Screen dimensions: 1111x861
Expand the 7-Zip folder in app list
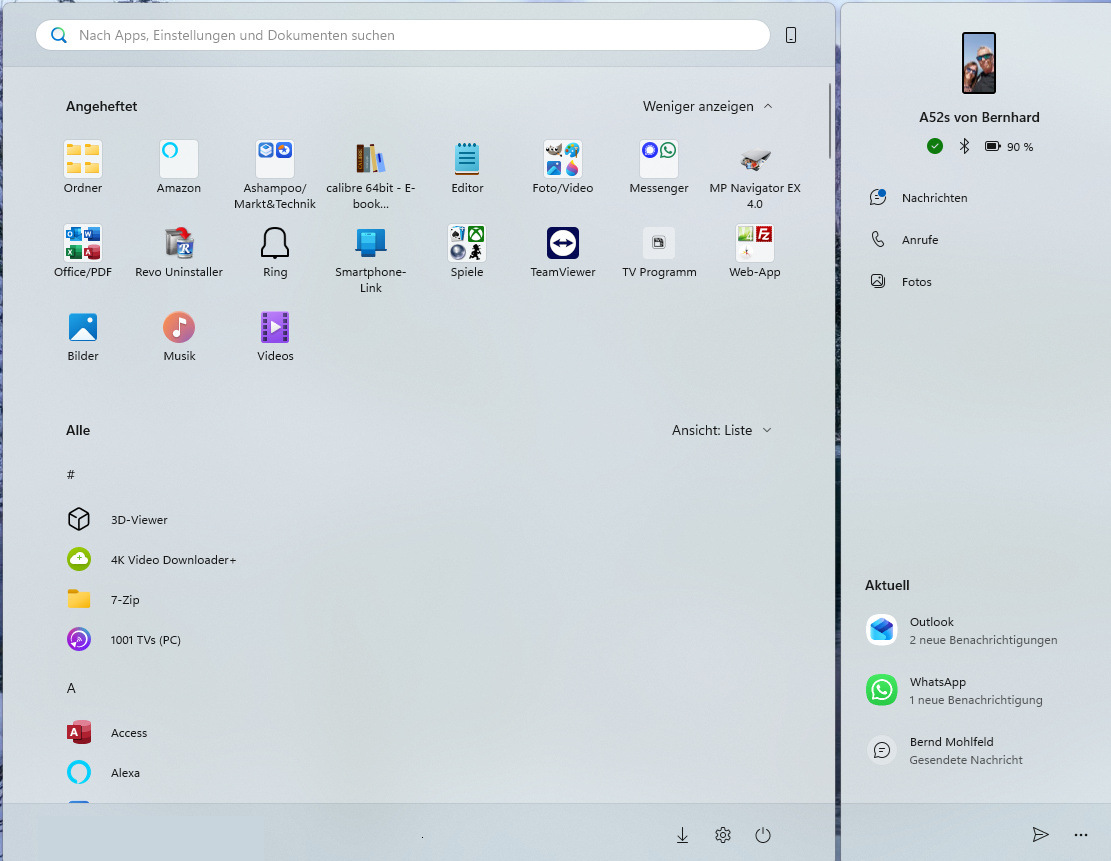click(125, 600)
